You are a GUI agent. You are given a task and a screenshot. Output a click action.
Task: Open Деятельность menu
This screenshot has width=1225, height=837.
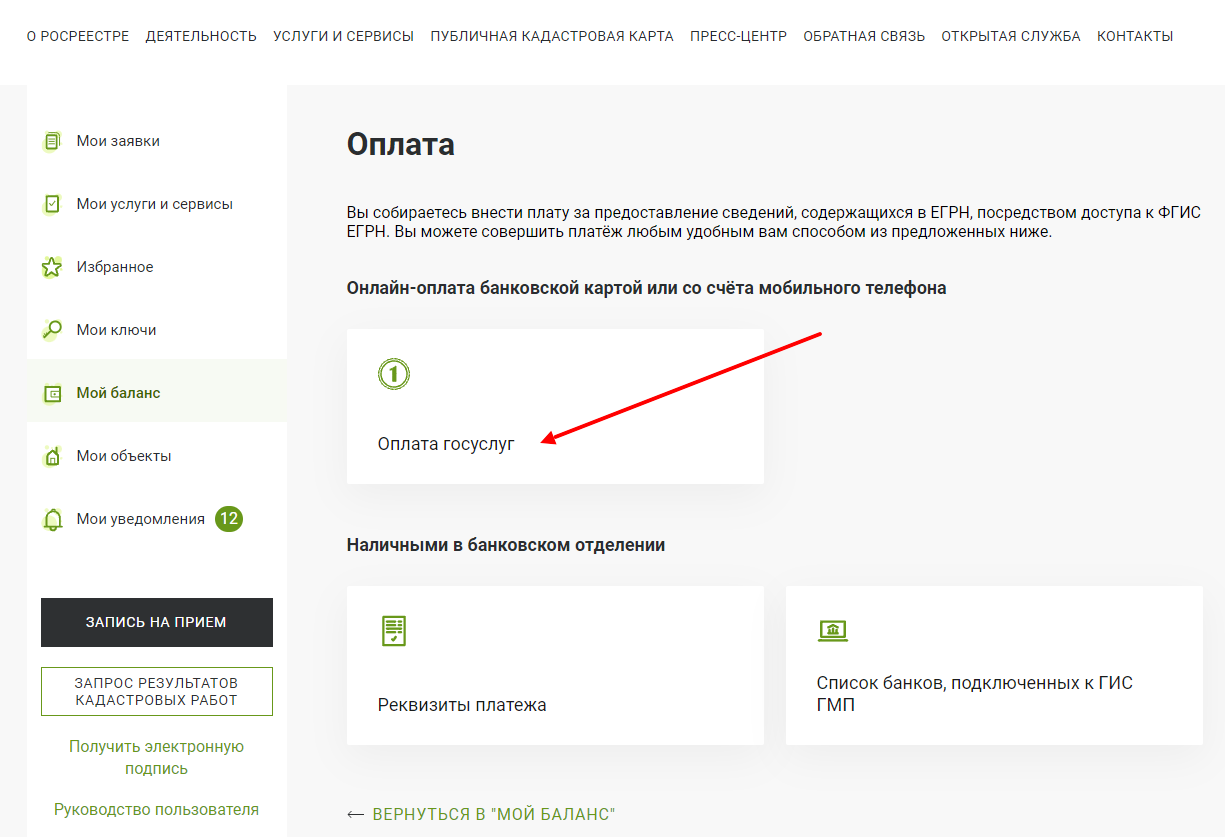[201, 36]
